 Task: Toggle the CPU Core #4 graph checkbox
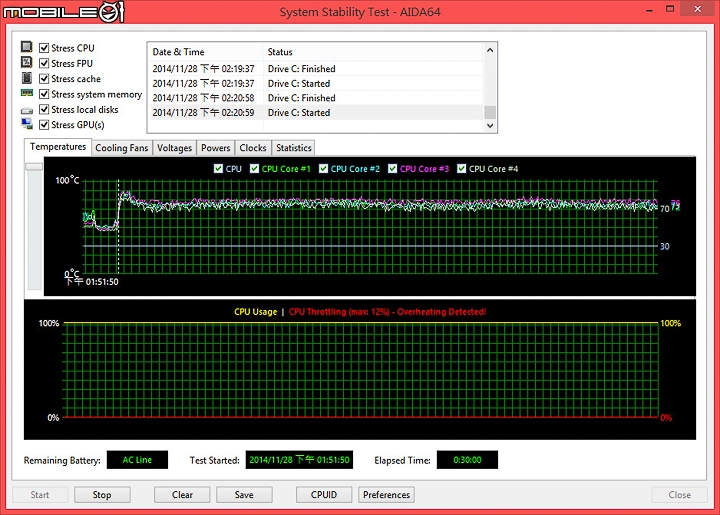click(461, 169)
